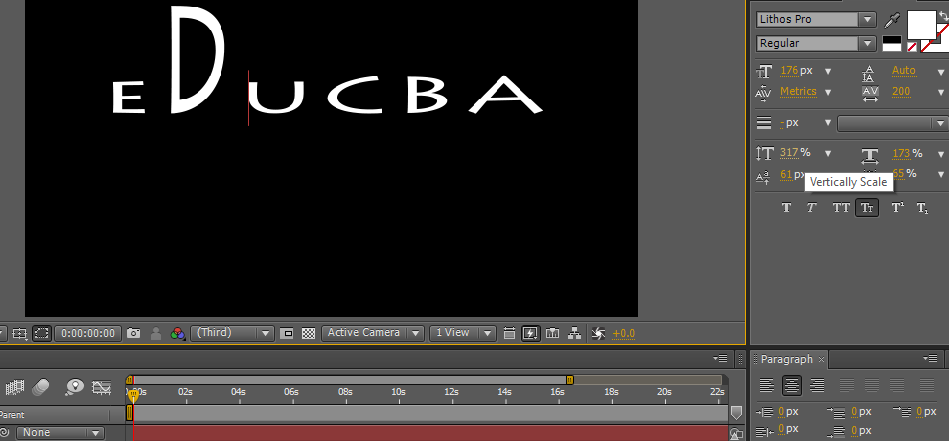Image resolution: width=949 pixels, height=441 pixels.
Task: Open the horizontal scale dropdown arrow
Action: pos(941,154)
